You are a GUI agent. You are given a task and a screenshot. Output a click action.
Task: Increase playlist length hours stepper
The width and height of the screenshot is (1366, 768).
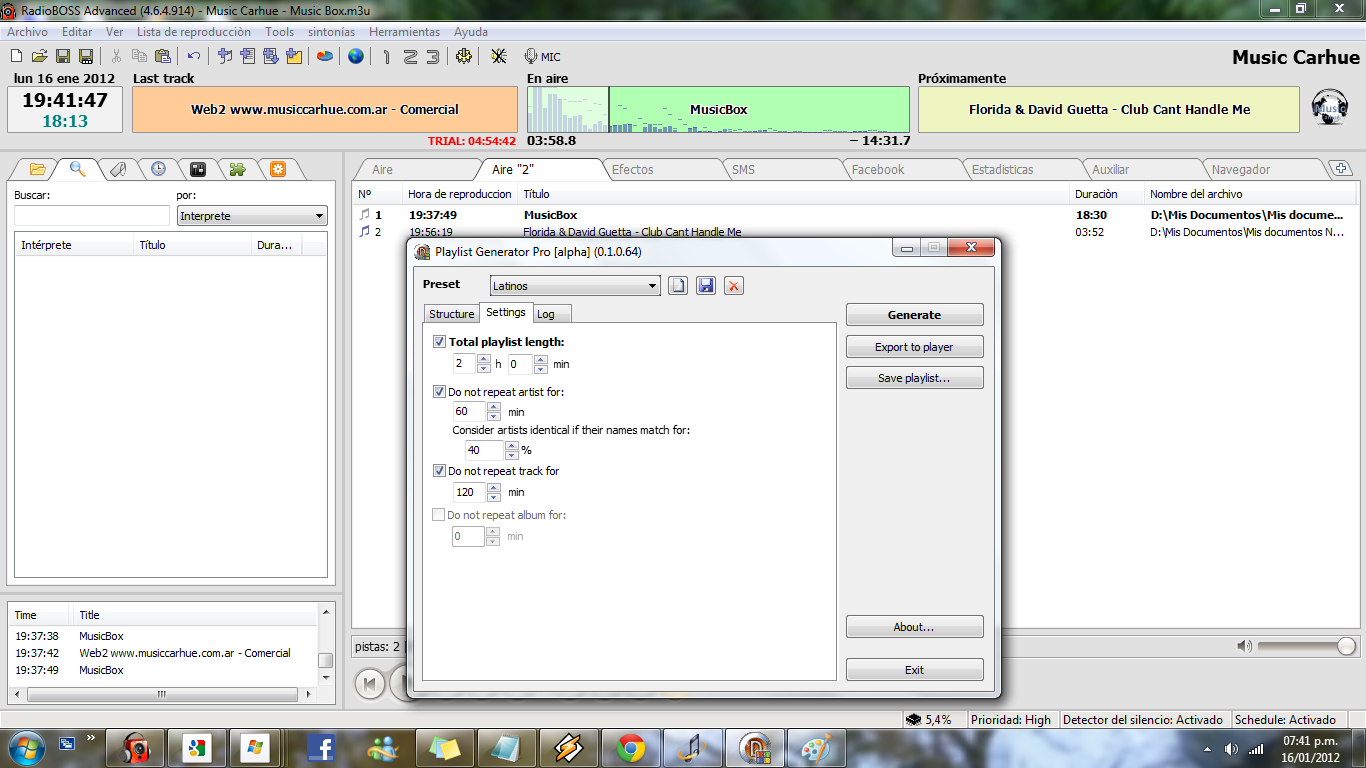484,360
